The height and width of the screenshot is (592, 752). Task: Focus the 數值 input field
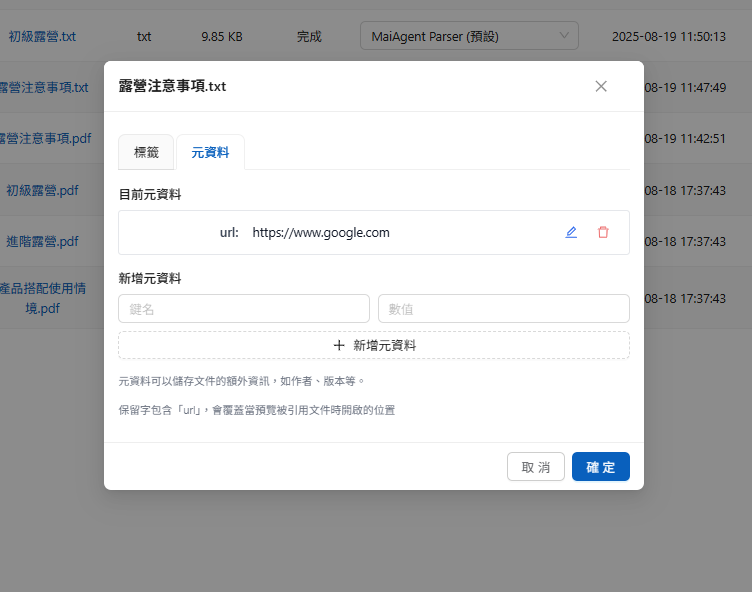[x=503, y=308]
